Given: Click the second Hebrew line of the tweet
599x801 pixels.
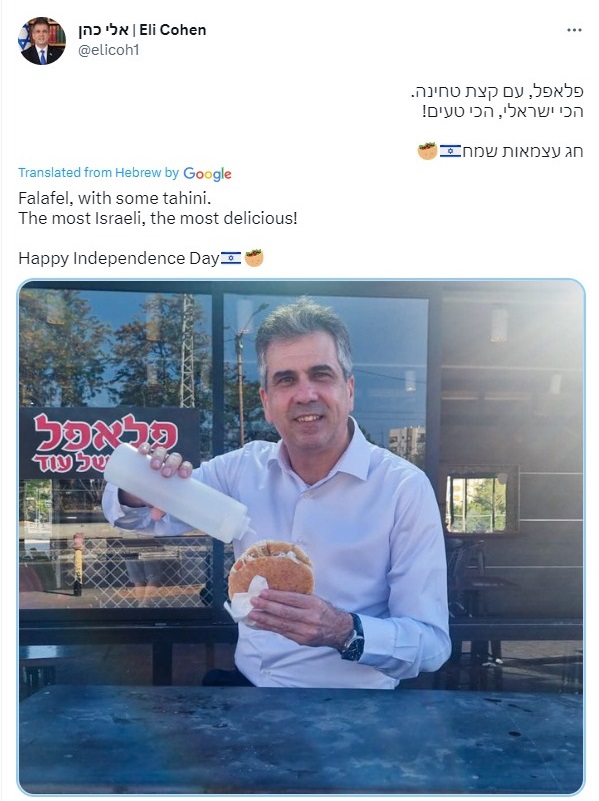Looking at the screenshot, I should point(502,111).
